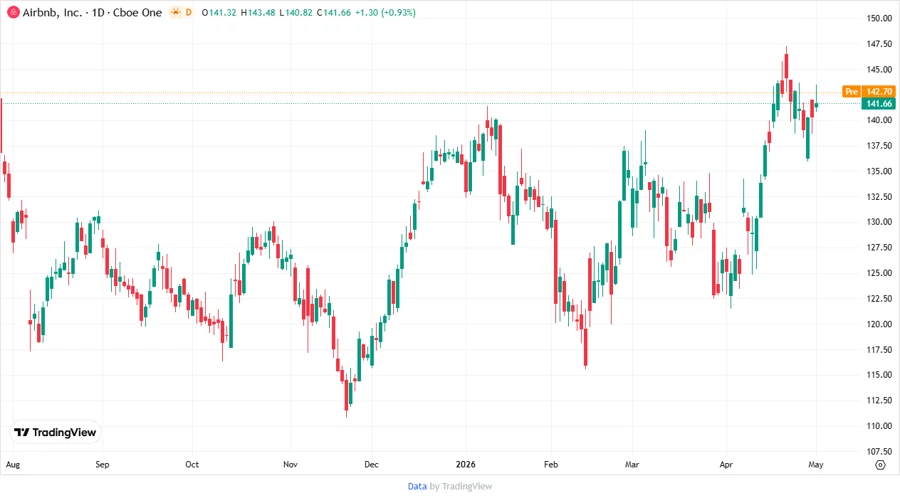Click the 122.50 price axis label
The width and height of the screenshot is (900, 498).
pyautogui.click(x=879, y=298)
